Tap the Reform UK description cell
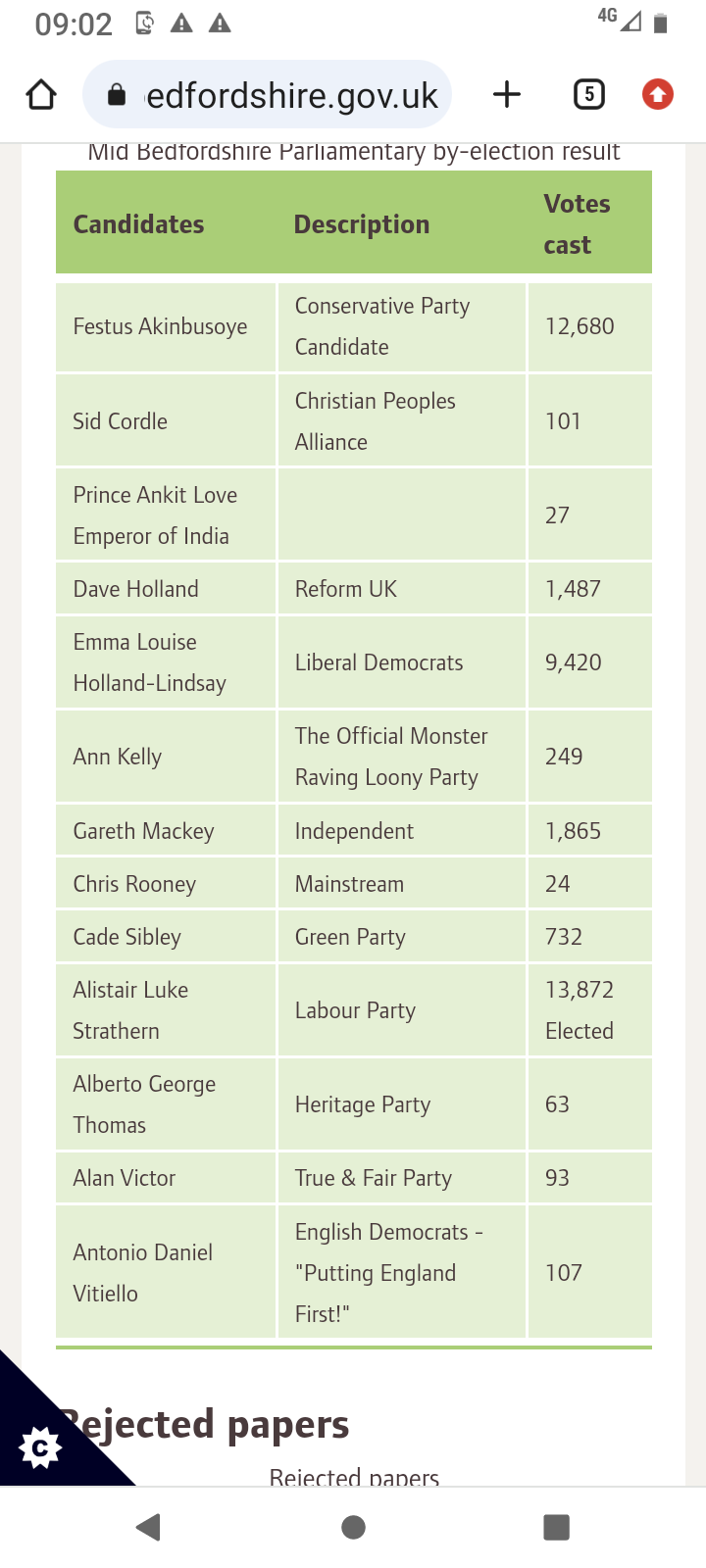 coord(346,589)
